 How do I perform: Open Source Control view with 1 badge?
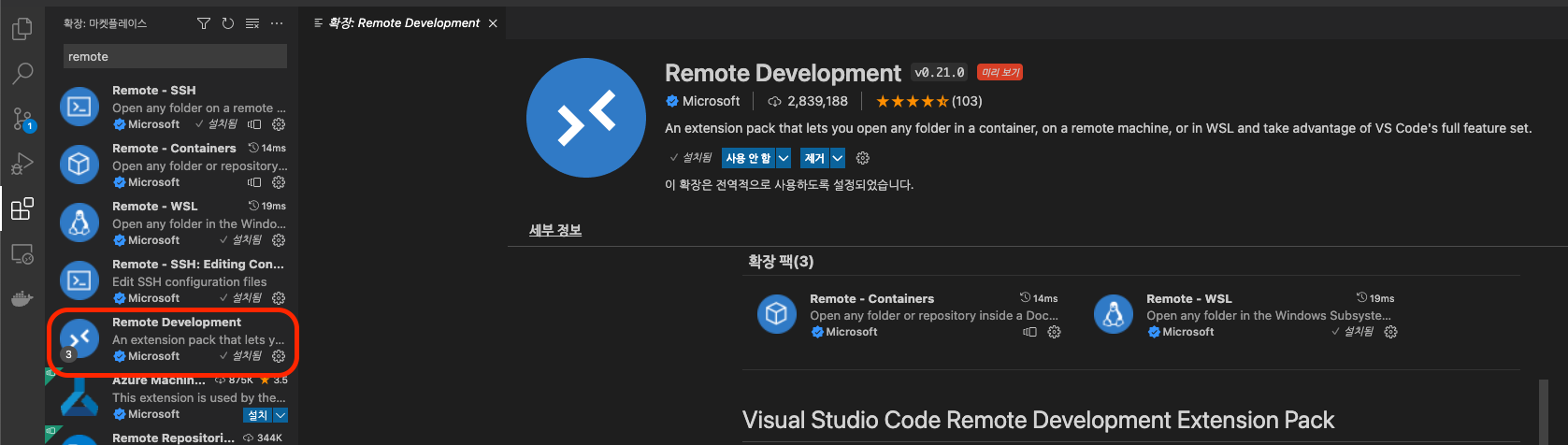click(22, 118)
